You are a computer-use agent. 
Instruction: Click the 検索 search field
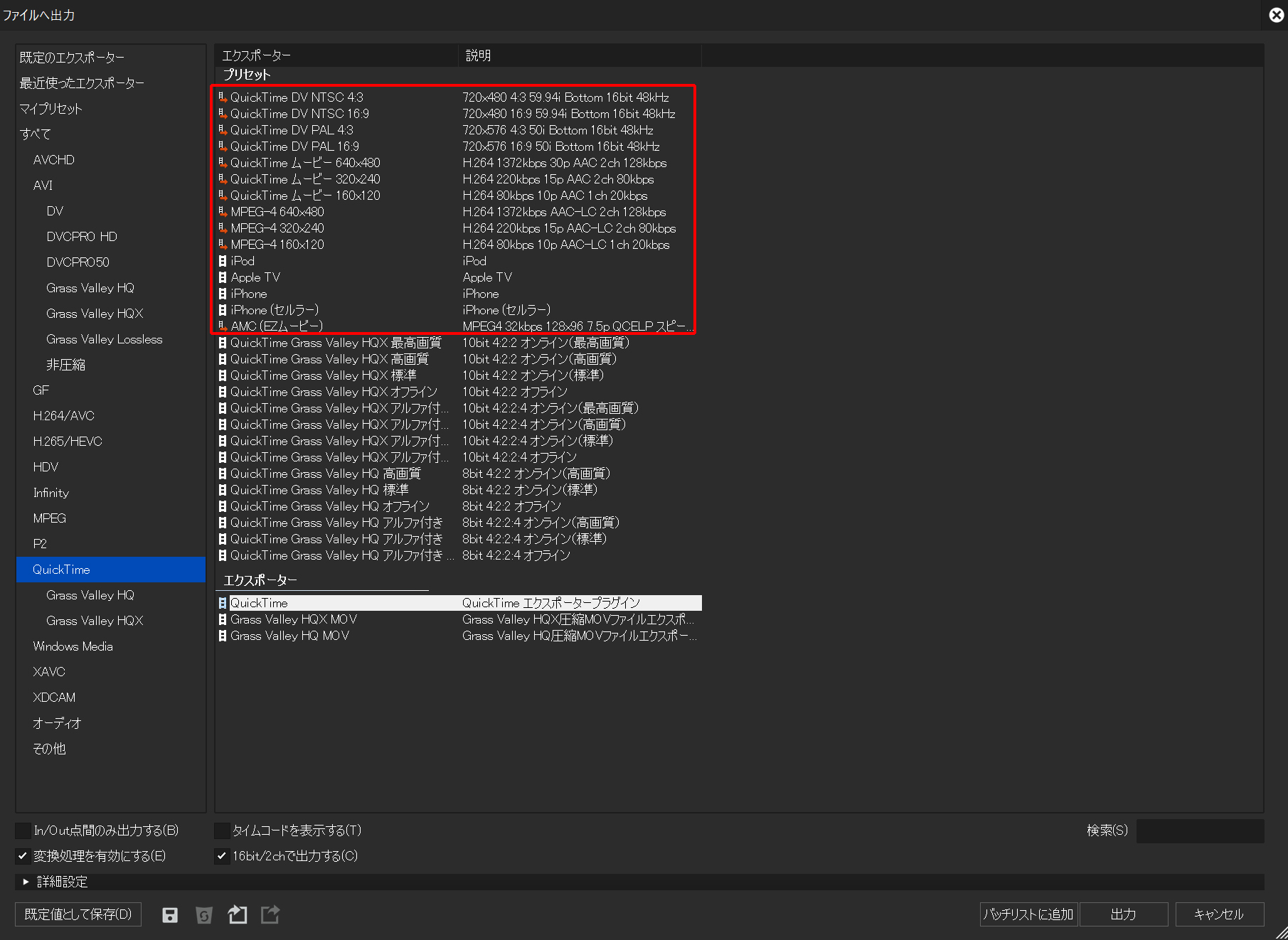pyautogui.click(x=1200, y=830)
